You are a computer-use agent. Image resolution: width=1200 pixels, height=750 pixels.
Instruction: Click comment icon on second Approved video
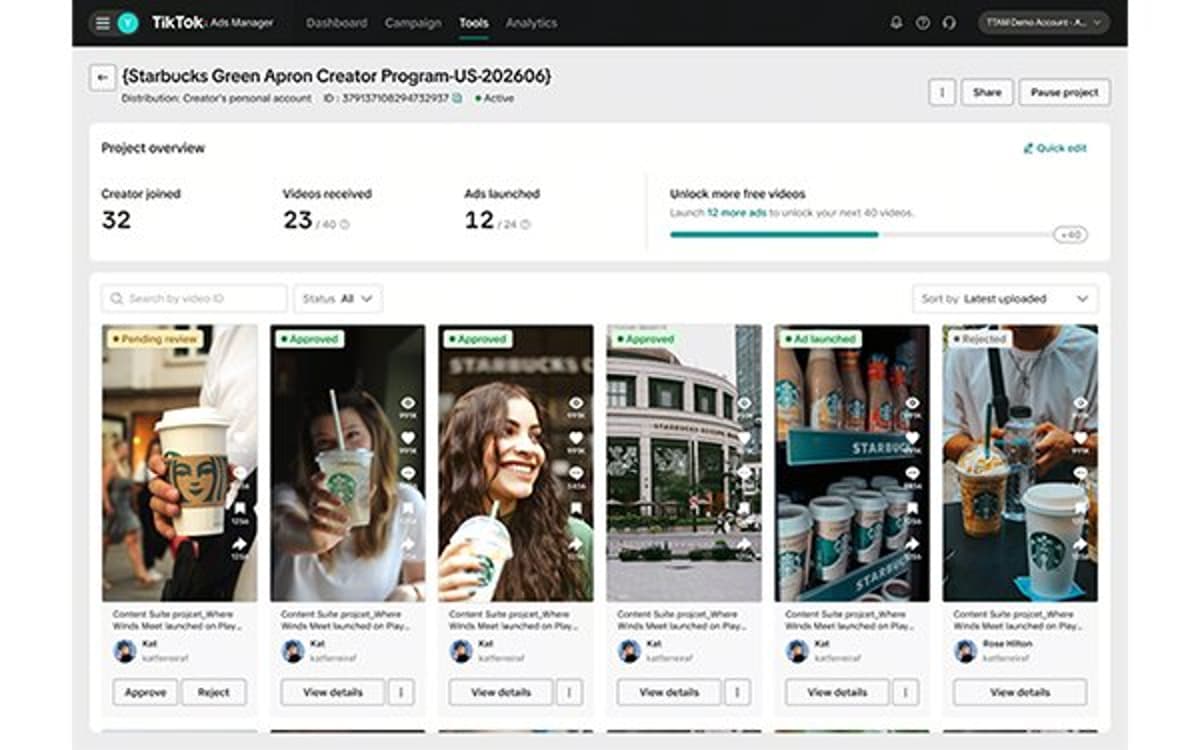[x=576, y=473]
